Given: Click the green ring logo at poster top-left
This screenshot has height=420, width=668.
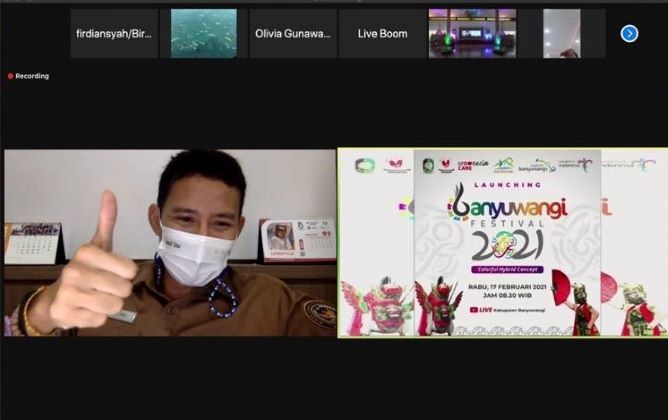Looking at the screenshot, I should pos(364,166).
